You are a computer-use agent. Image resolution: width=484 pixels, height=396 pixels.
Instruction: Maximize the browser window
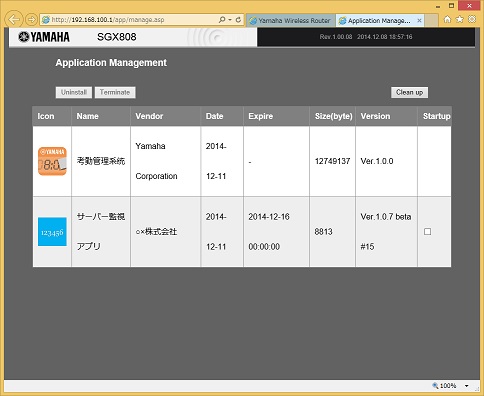tap(451, 6)
